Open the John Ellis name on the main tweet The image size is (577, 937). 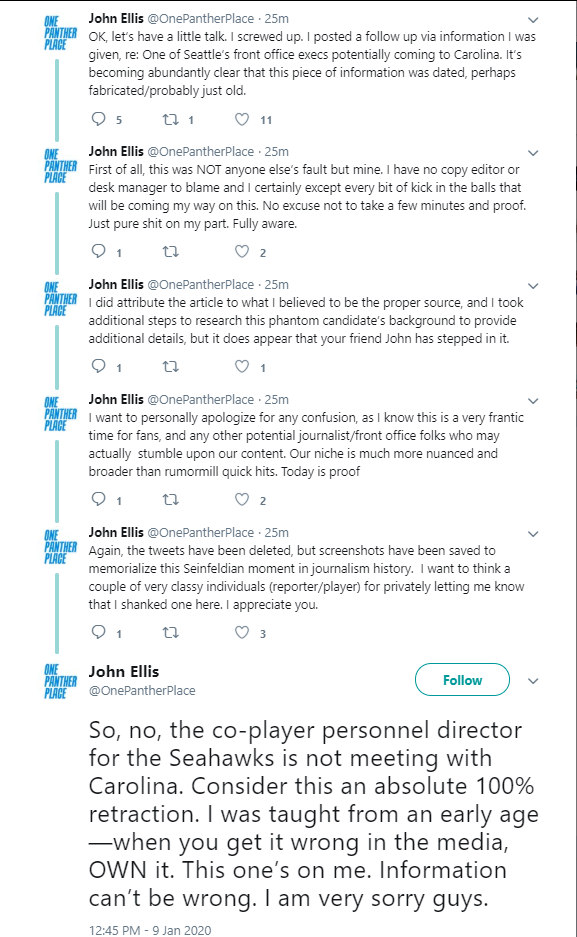click(124, 672)
